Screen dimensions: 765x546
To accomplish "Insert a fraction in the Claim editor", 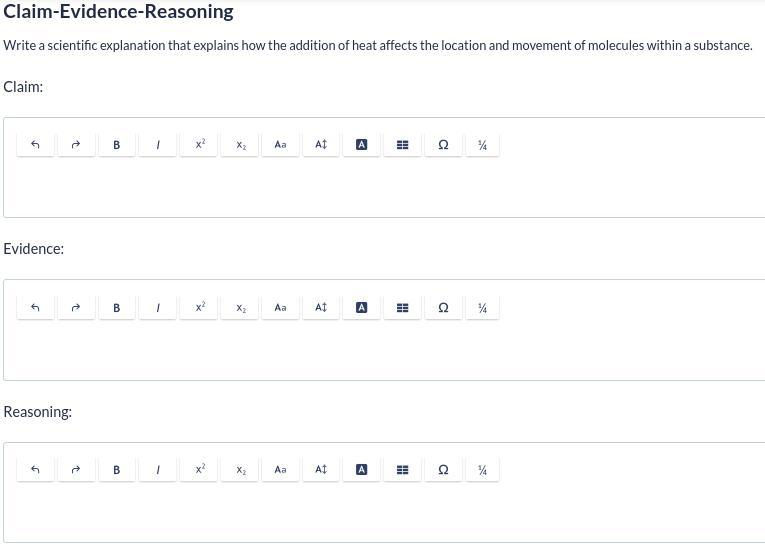I will (x=482, y=145).
